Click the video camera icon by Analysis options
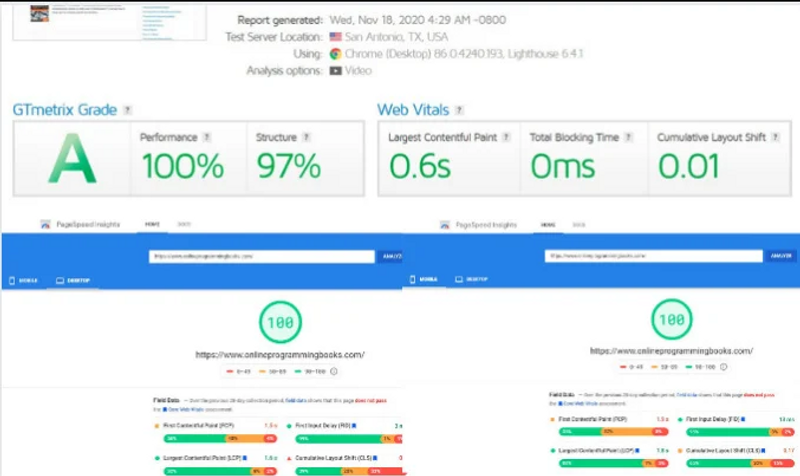 tap(335, 70)
